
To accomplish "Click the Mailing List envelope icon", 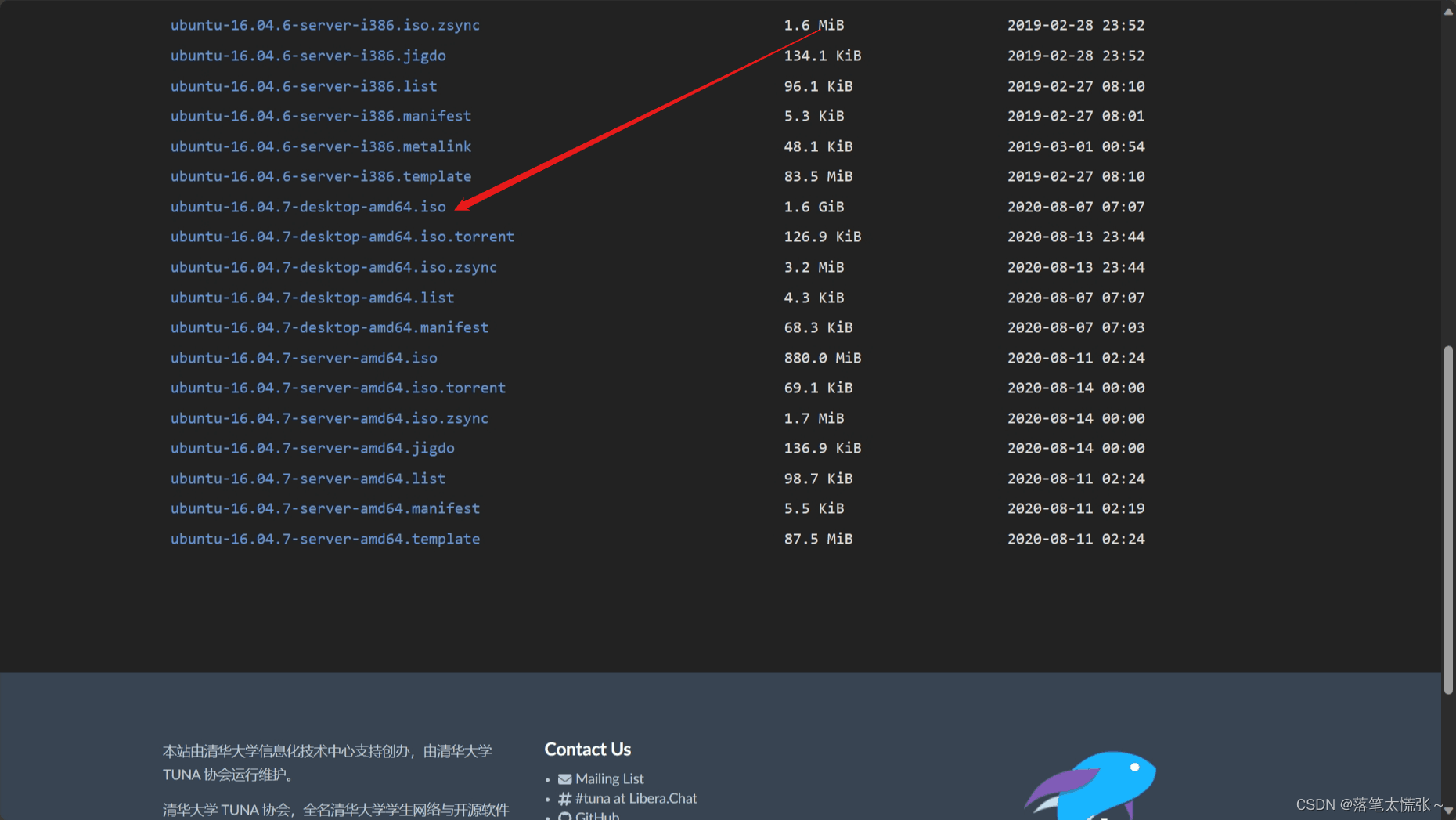I will [564, 778].
